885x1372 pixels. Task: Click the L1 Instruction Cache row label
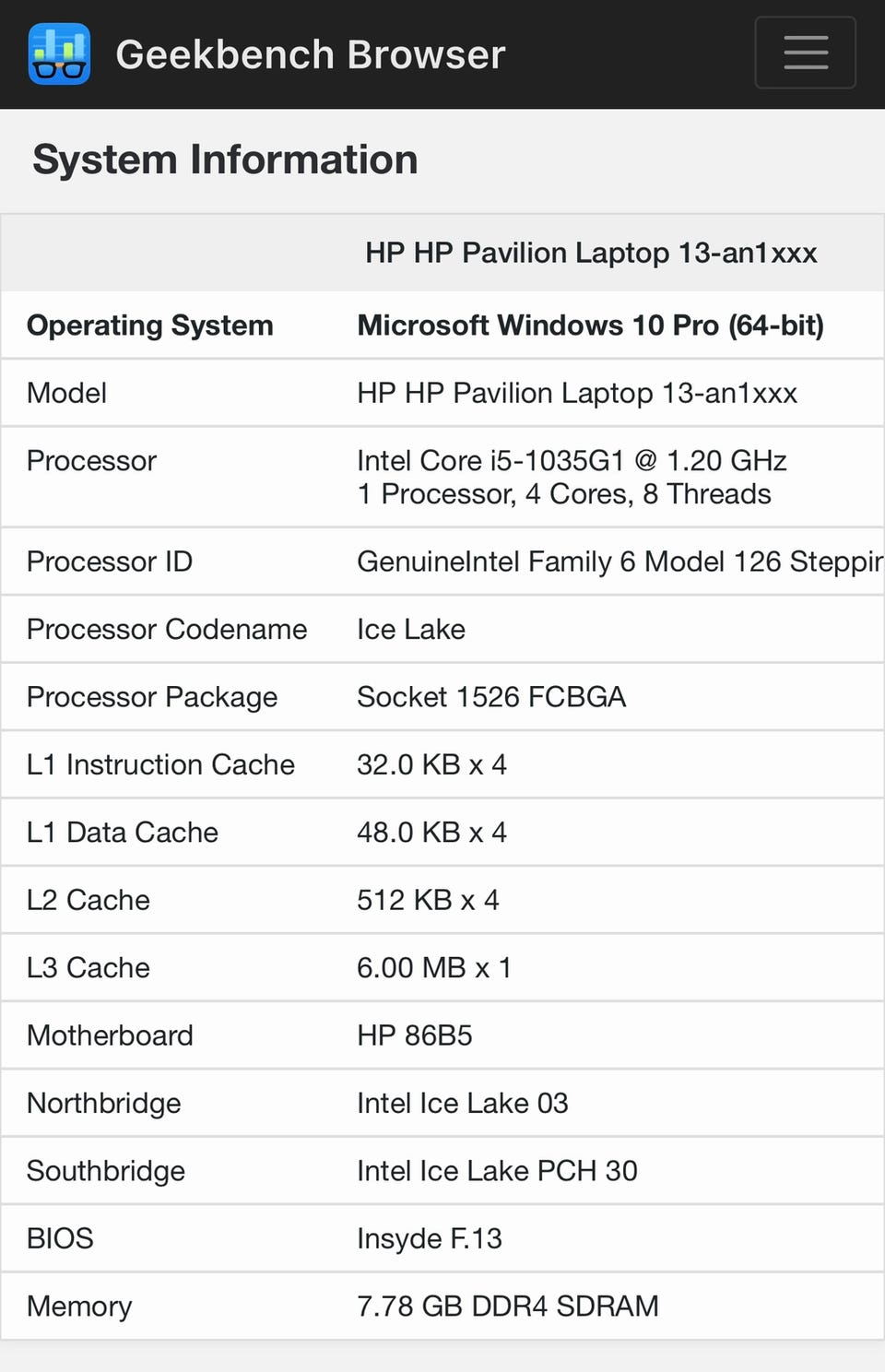point(160,764)
